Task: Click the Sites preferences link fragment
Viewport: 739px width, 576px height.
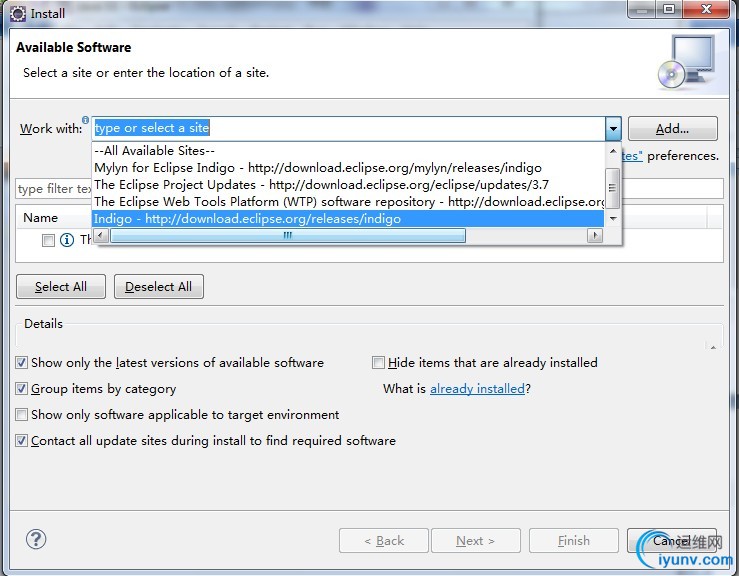Action: pos(632,156)
